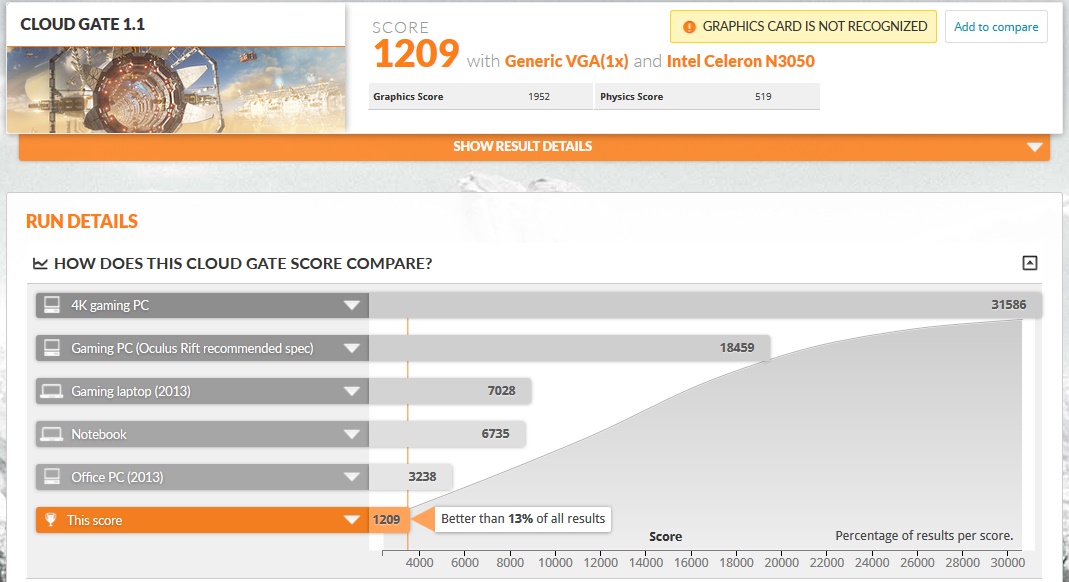Click the trophy icon on This score

click(x=50, y=519)
